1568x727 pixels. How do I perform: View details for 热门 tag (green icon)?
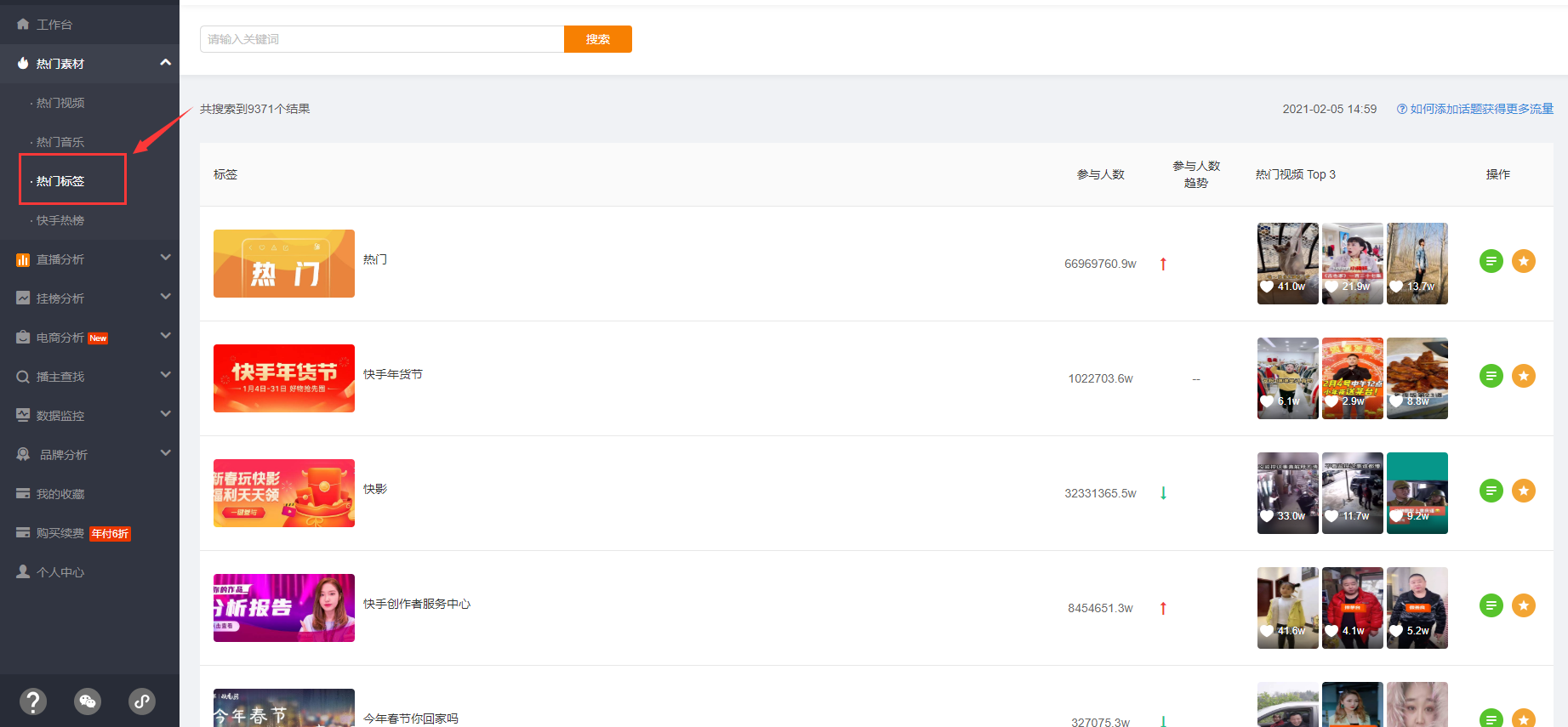pos(1491,261)
